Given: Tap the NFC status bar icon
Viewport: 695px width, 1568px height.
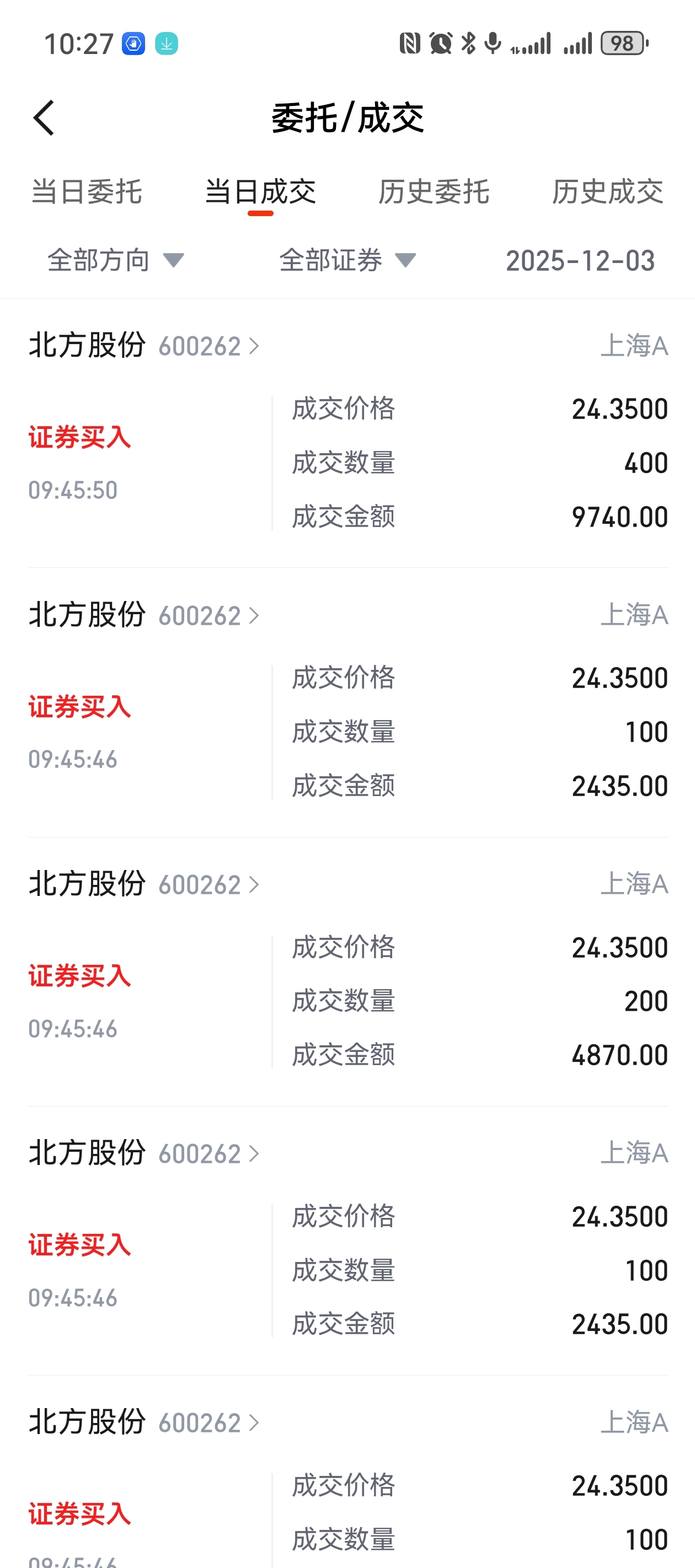Looking at the screenshot, I should [409, 43].
